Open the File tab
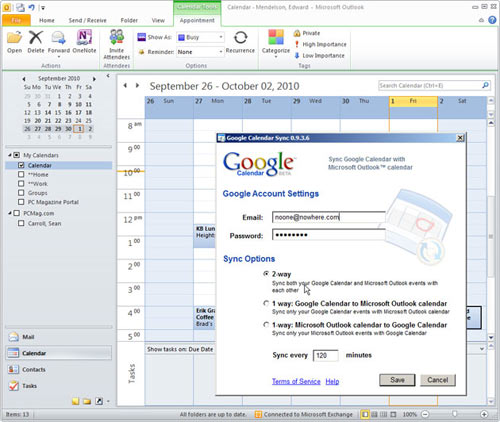 pyautogui.click(x=16, y=20)
